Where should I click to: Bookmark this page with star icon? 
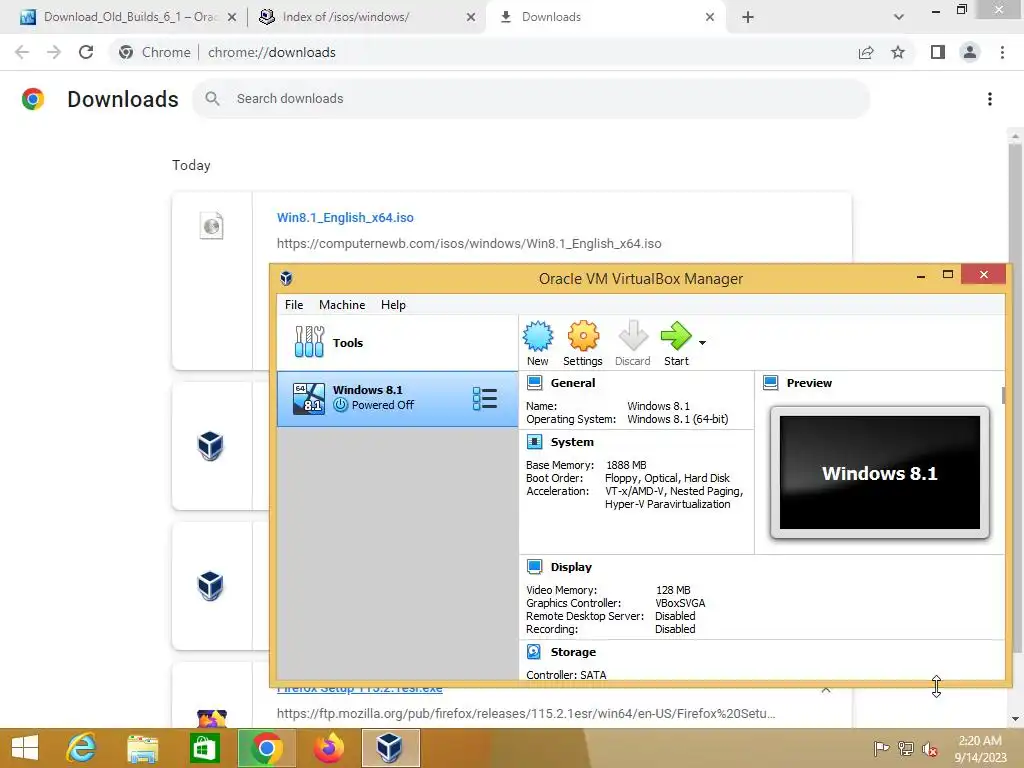[898, 52]
